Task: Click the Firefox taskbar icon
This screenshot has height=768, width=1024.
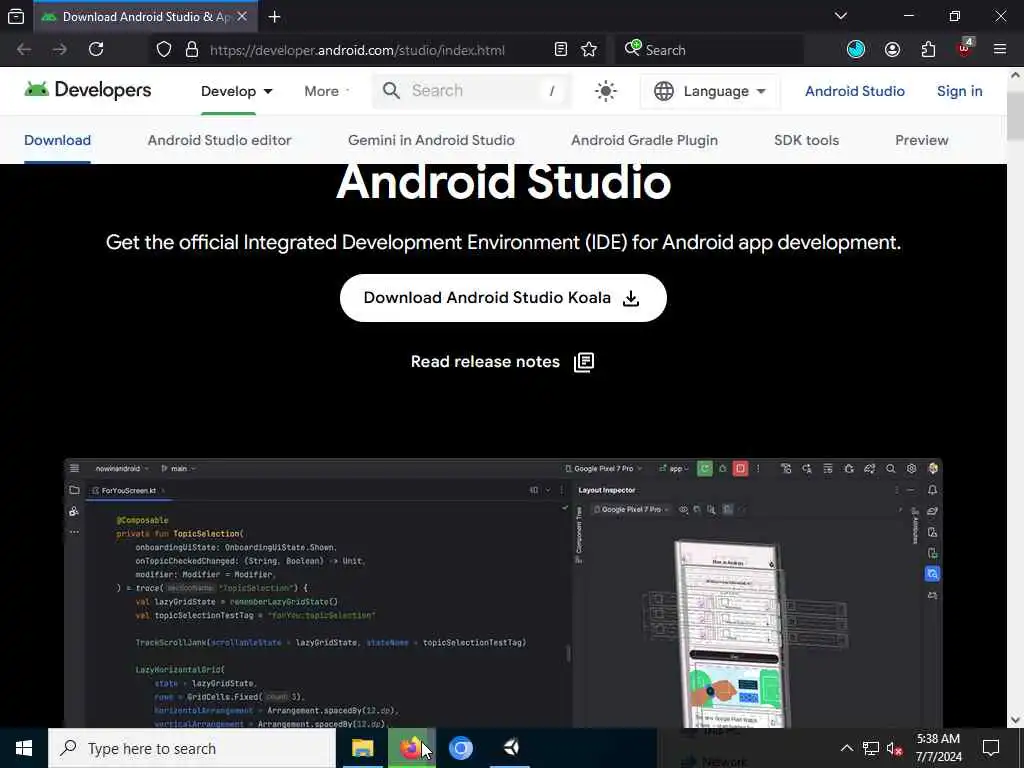Action: coord(411,748)
